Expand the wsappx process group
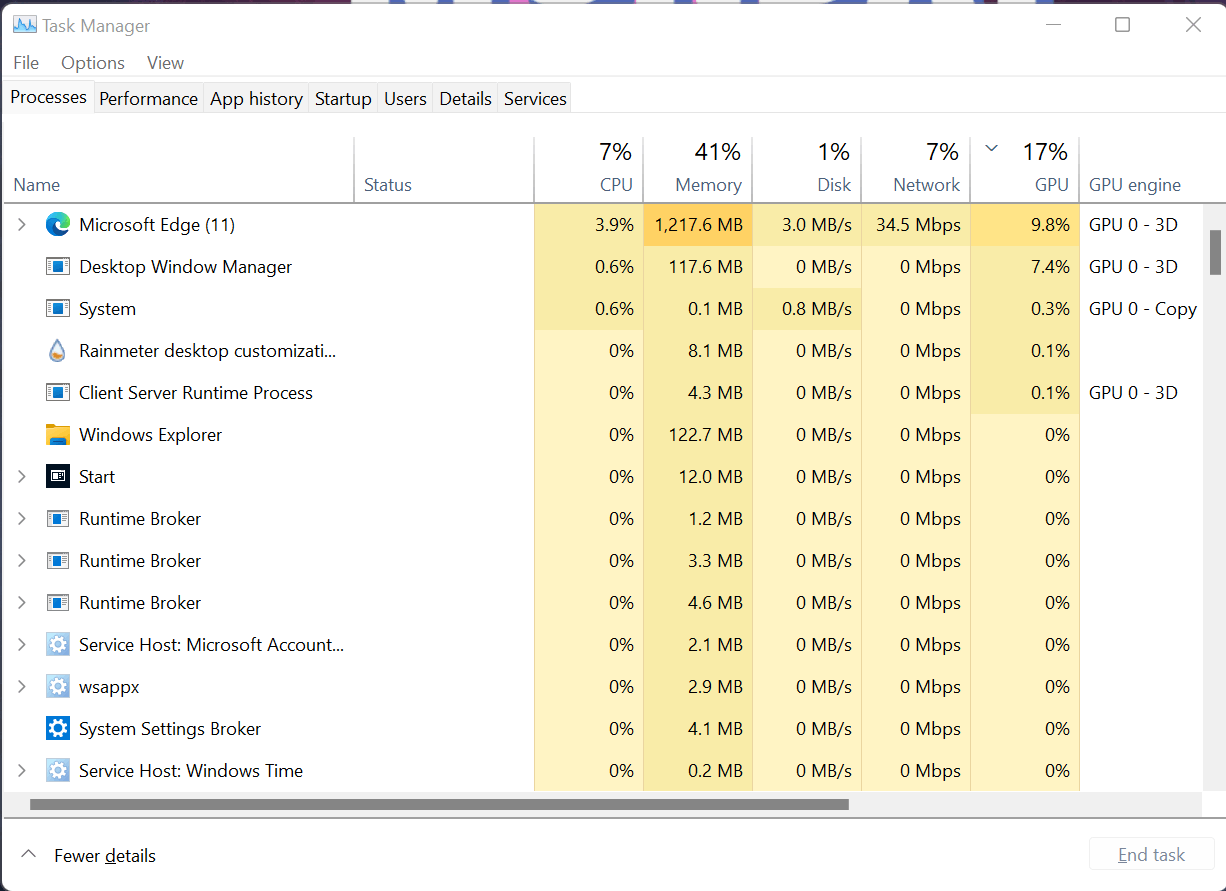Viewport: 1226px width, 891px height. coord(22,687)
